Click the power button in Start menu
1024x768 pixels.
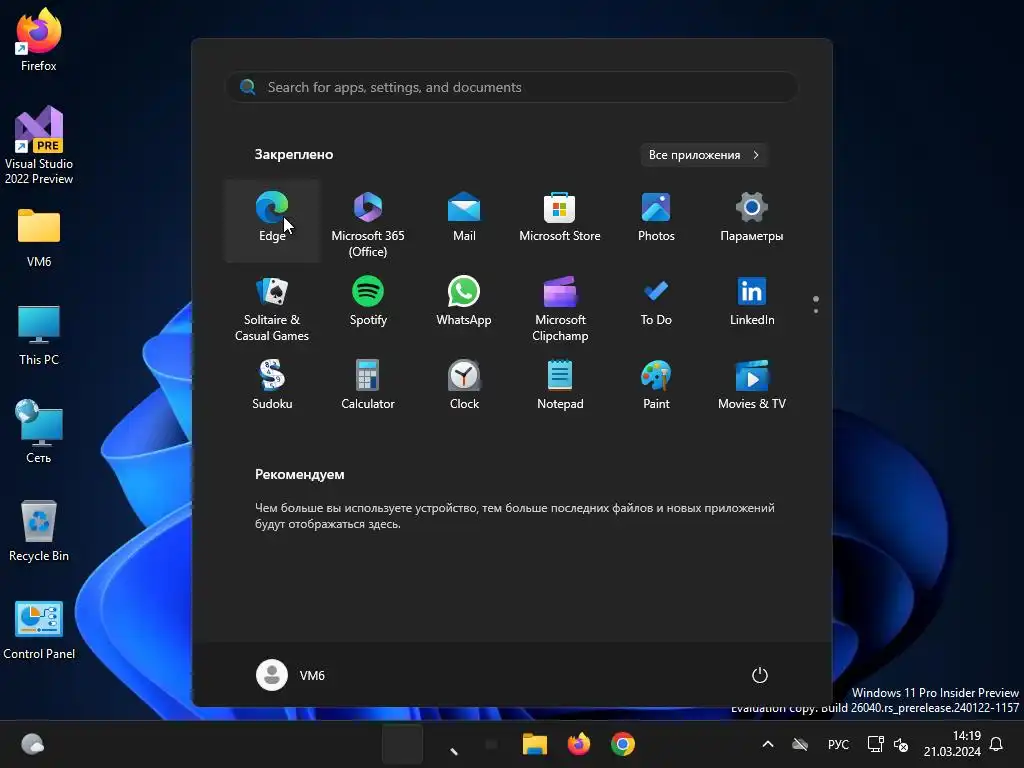tap(760, 675)
